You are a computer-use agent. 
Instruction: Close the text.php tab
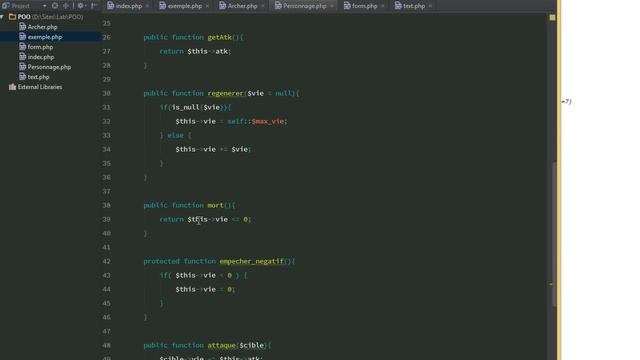(x=430, y=6)
